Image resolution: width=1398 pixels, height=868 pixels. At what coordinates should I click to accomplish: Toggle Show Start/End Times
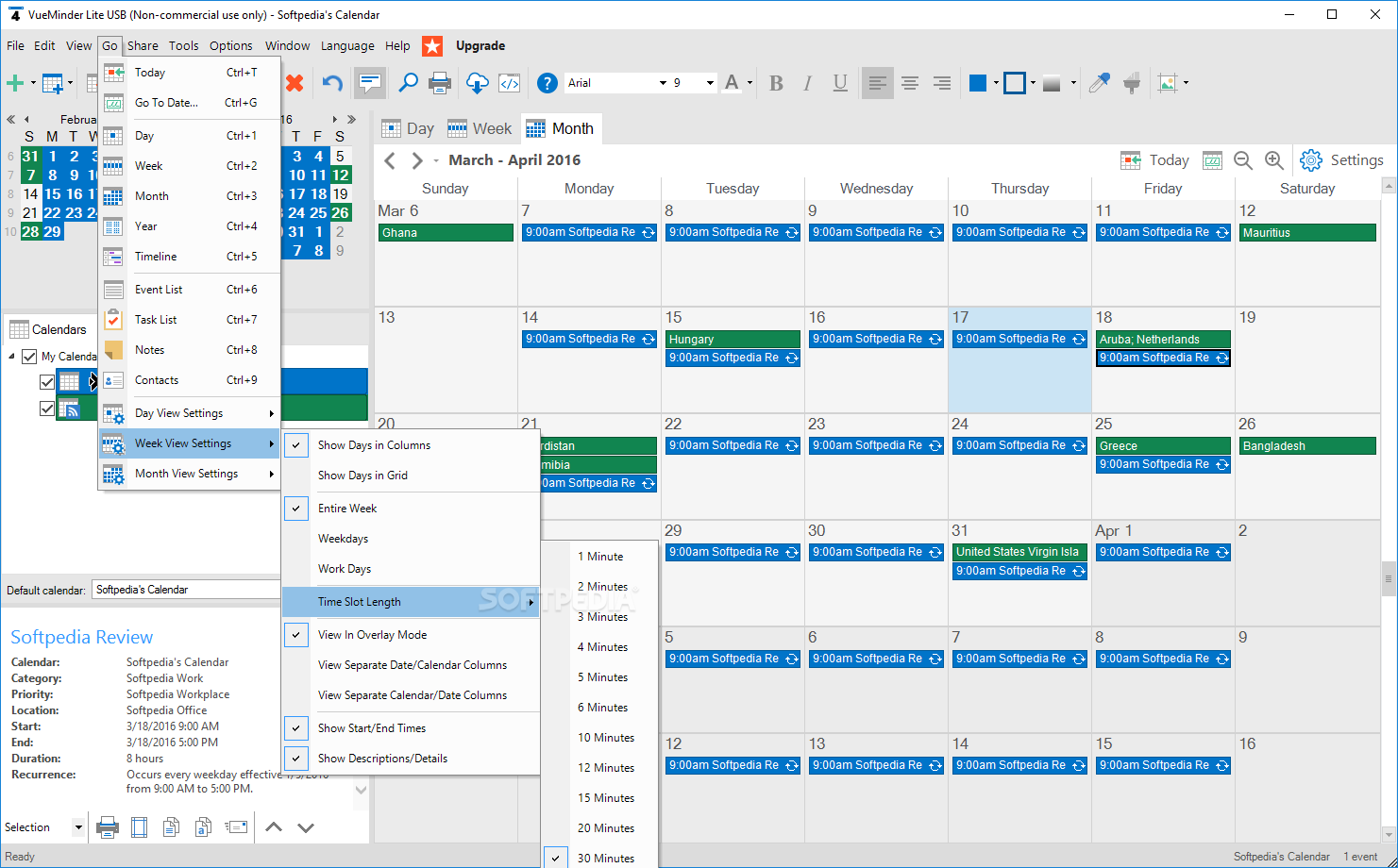click(x=412, y=728)
